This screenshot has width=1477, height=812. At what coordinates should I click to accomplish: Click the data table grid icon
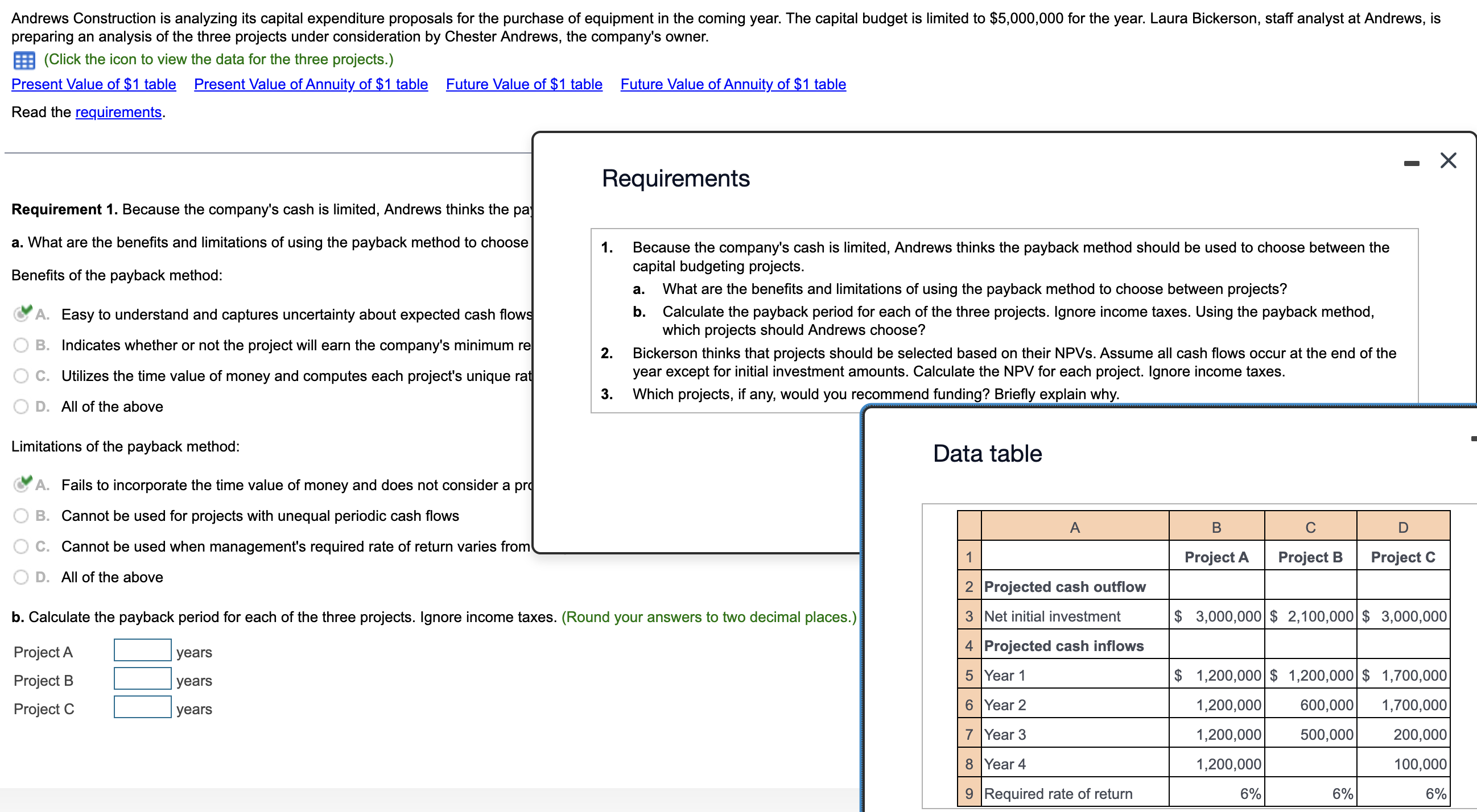point(23,60)
